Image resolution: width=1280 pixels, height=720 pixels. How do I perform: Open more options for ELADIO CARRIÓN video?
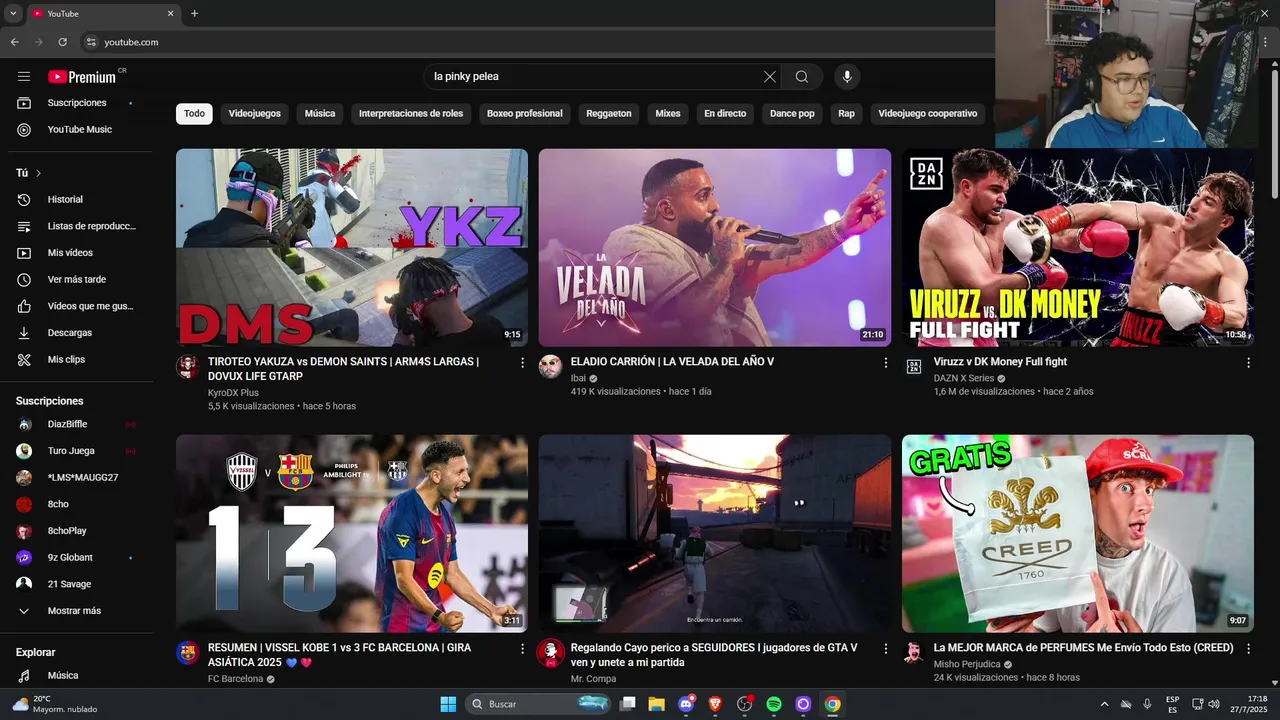click(885, 363)
